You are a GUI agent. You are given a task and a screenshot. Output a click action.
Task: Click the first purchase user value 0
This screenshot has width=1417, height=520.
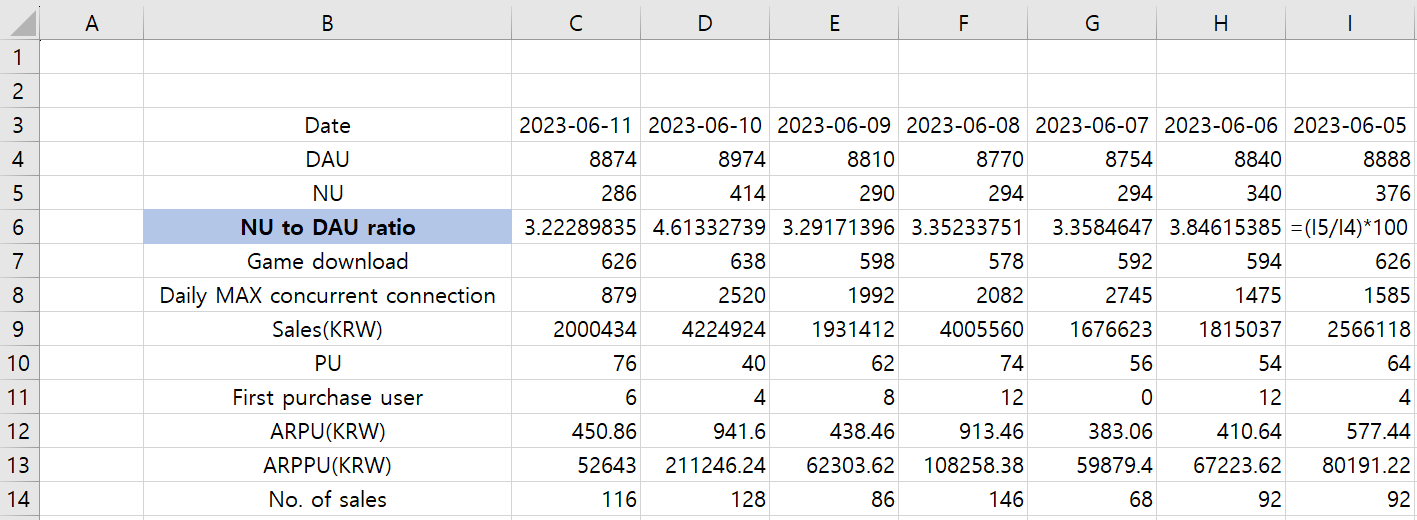[1092, 397]
